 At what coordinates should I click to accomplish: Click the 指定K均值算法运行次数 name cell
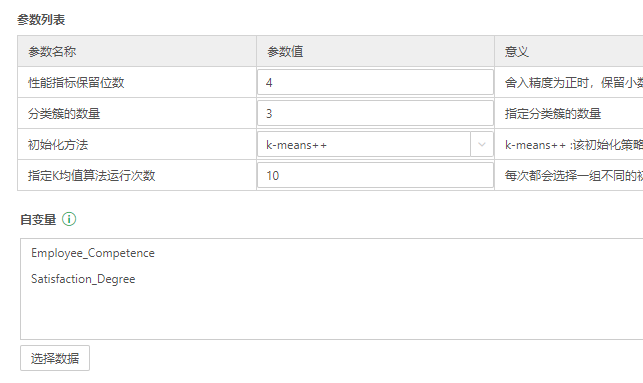pyautogui.click(x=137, y=175)
